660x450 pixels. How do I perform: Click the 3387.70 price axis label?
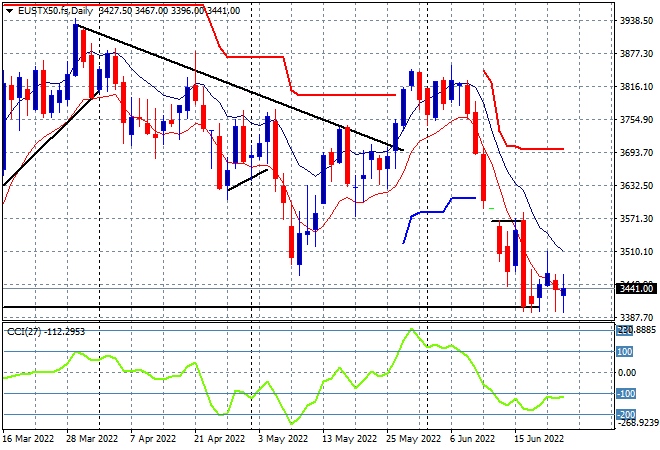point(636,317)
